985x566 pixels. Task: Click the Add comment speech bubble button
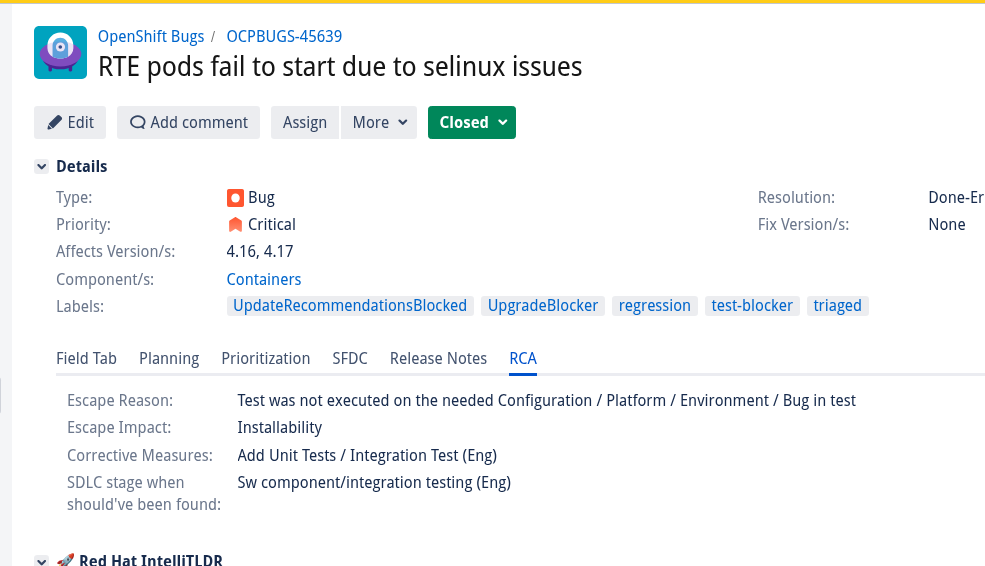(188, 122)
